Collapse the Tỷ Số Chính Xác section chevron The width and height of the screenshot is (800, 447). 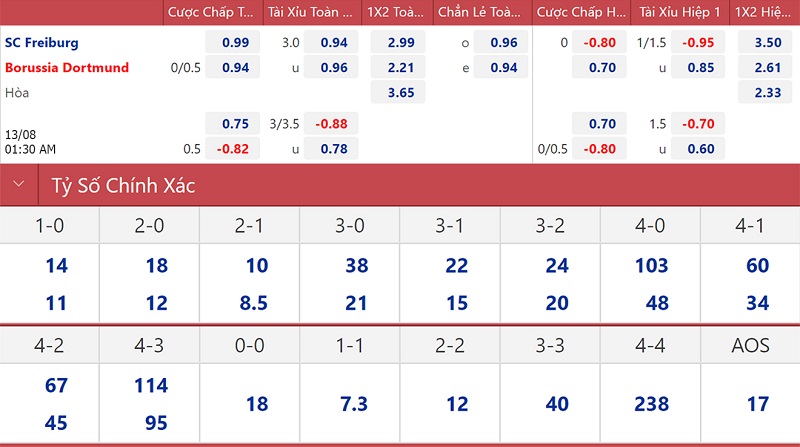[x=19, y=184]
